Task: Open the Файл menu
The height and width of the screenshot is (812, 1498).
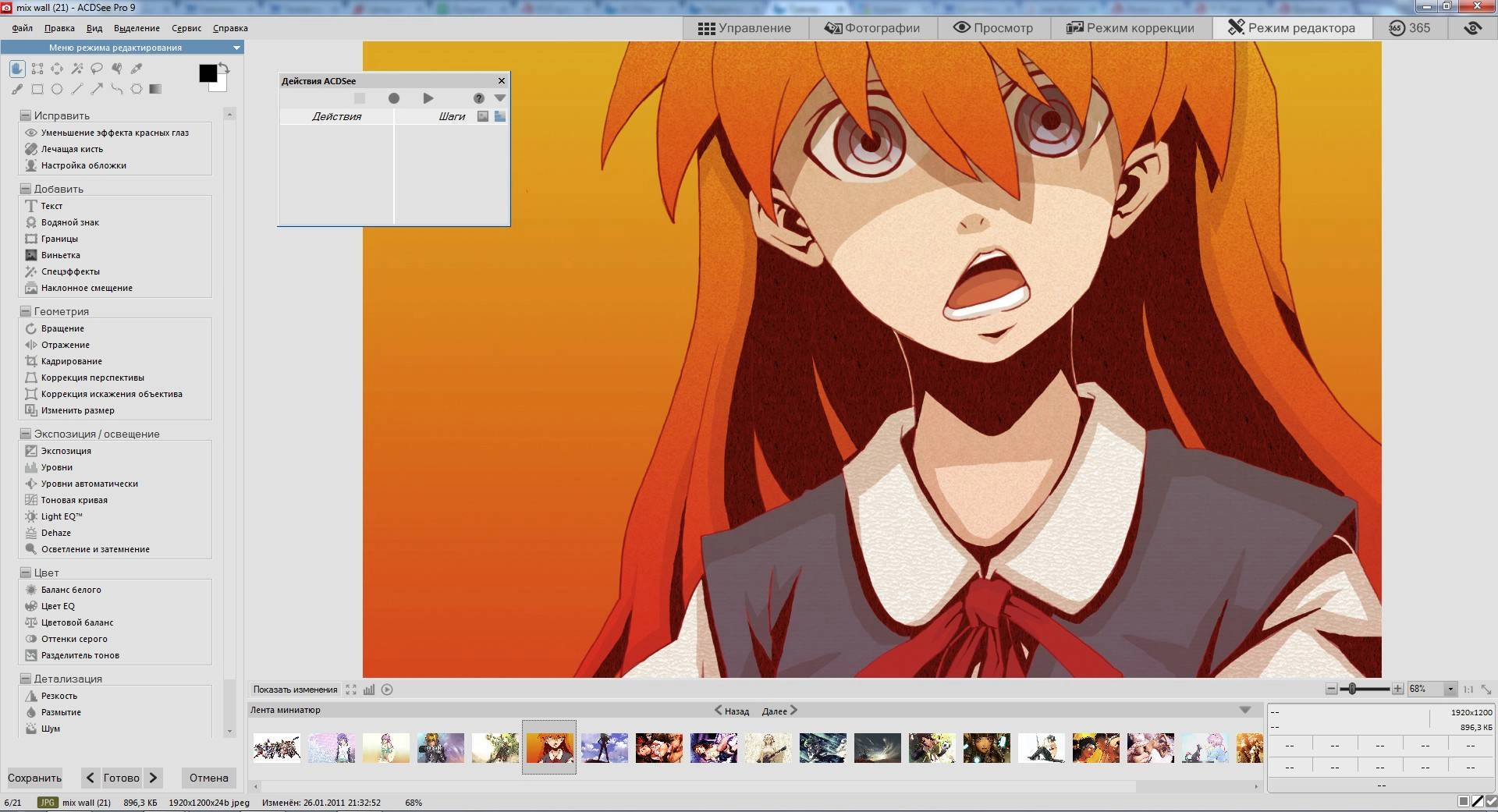Action: 22,28
